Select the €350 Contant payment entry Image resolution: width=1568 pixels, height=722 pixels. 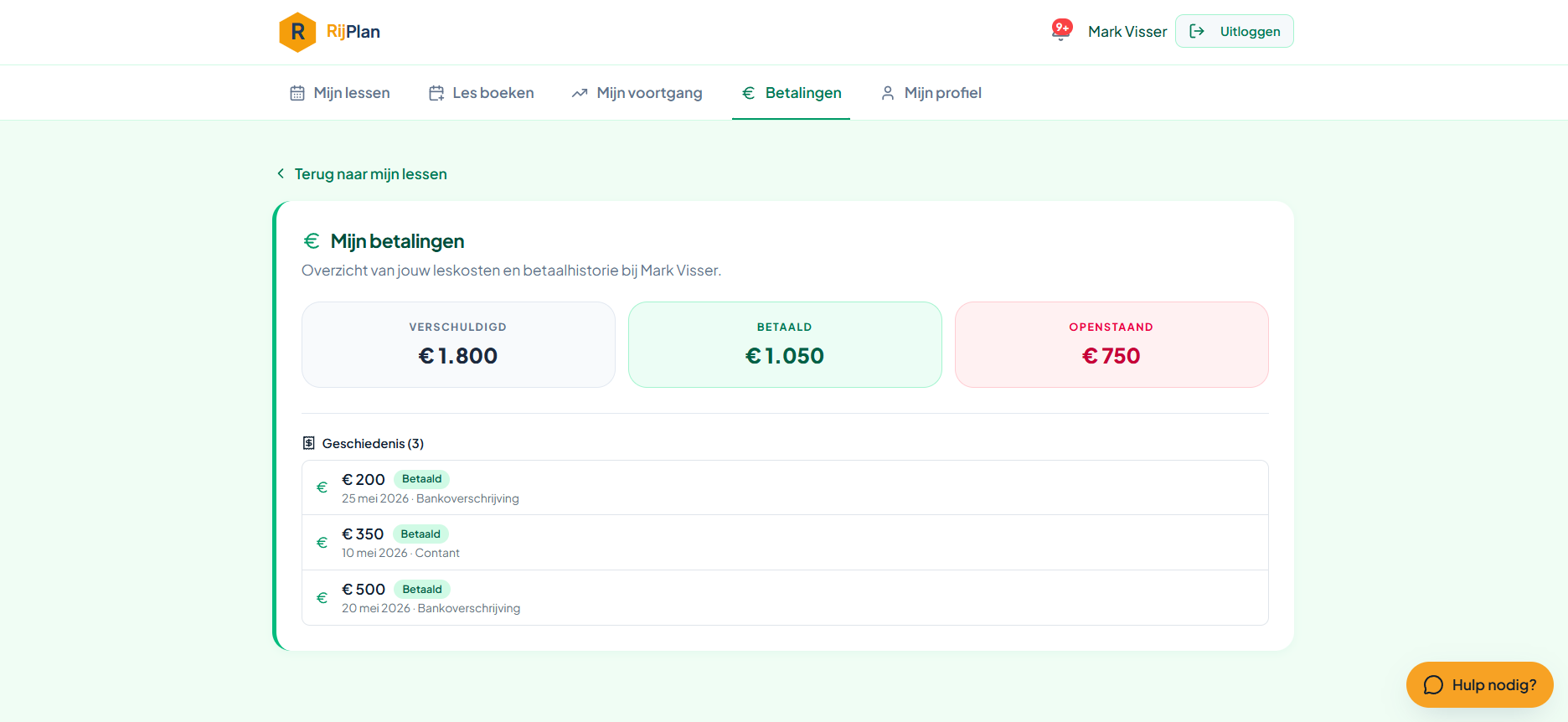(785, 543)
